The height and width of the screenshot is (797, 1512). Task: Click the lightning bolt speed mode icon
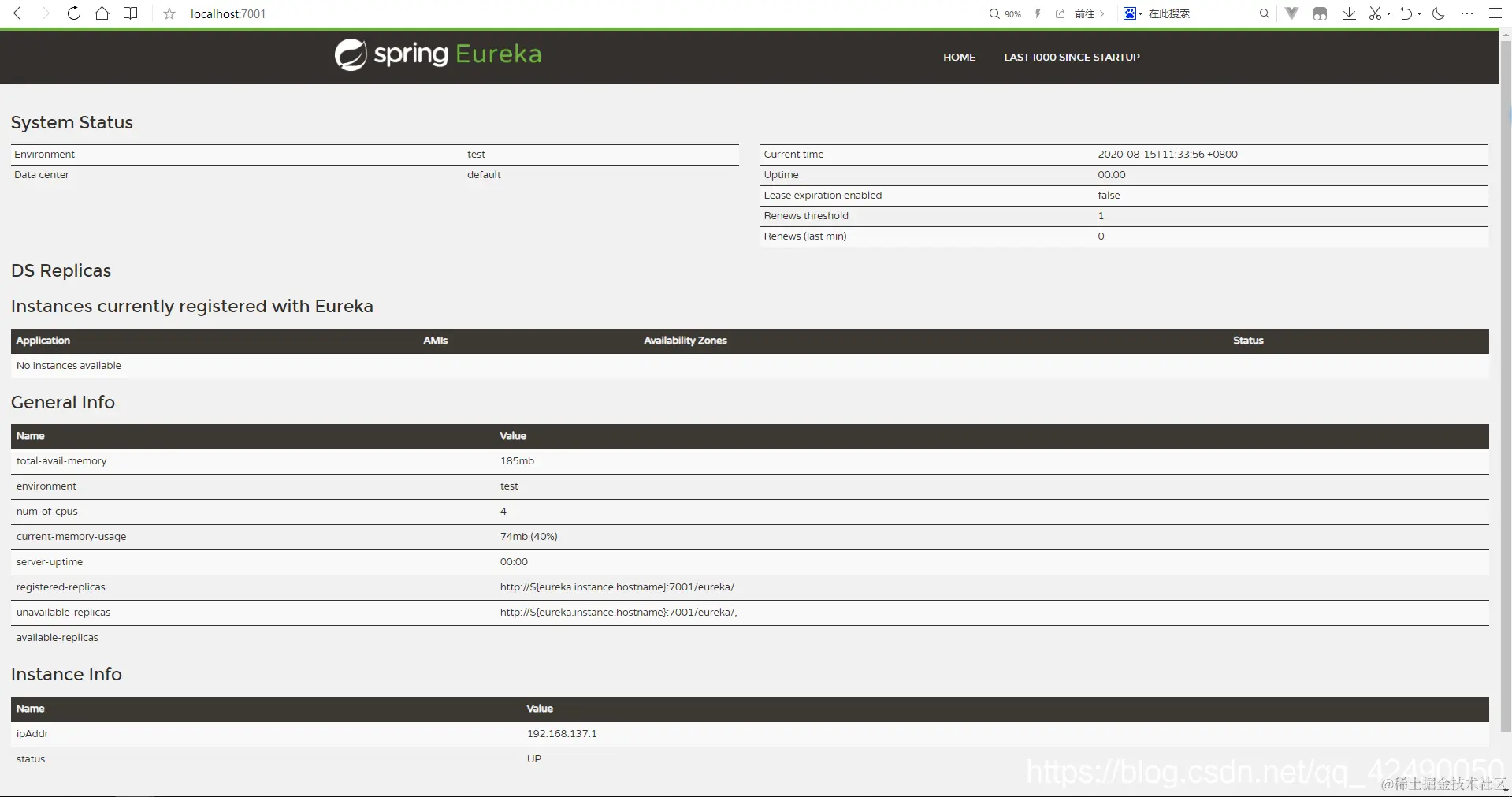1038,13
